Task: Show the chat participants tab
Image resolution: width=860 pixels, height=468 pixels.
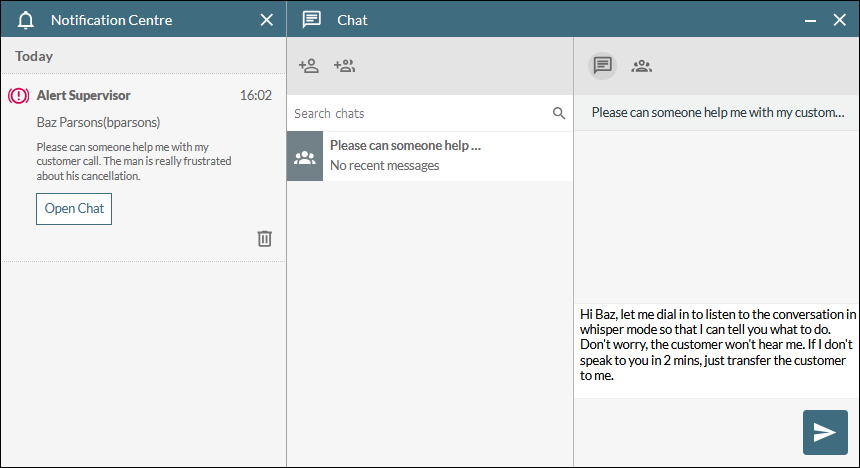Action: coord(642,66)
